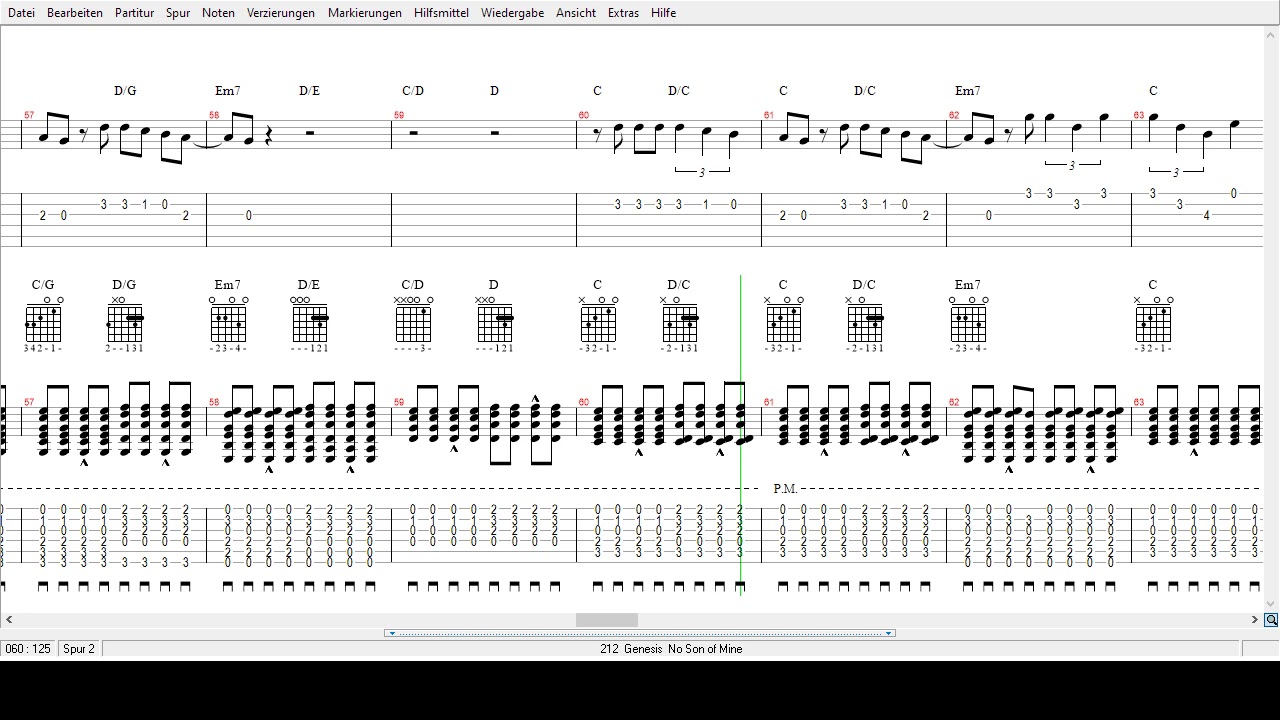Image resolution: width=1280 pixels, height=720 pixels.
Task: Click right triangle handle of blue range bar
Action: (888, 633)
